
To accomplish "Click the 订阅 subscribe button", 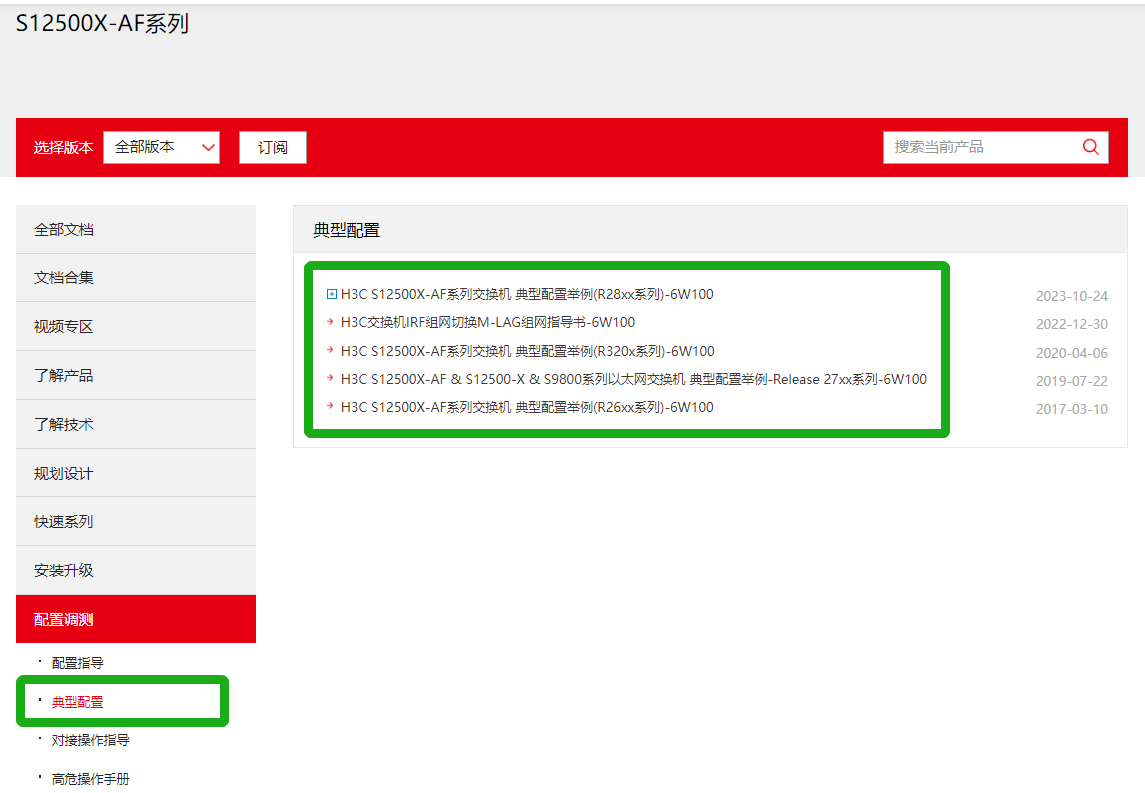I will [x=272, y=148].
